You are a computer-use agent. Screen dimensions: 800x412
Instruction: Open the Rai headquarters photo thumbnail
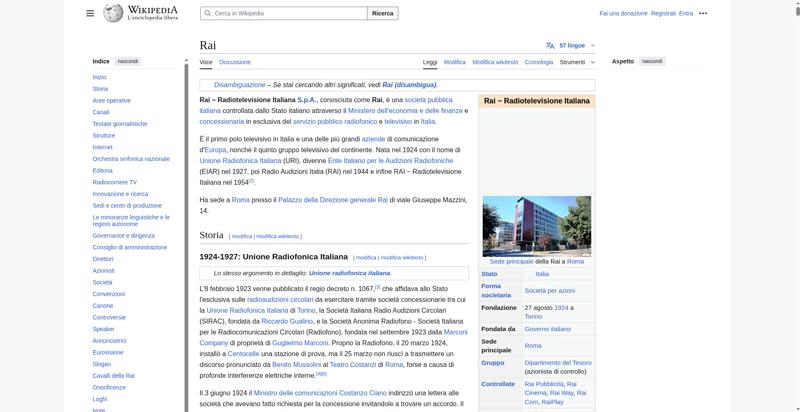coord(537,226)
